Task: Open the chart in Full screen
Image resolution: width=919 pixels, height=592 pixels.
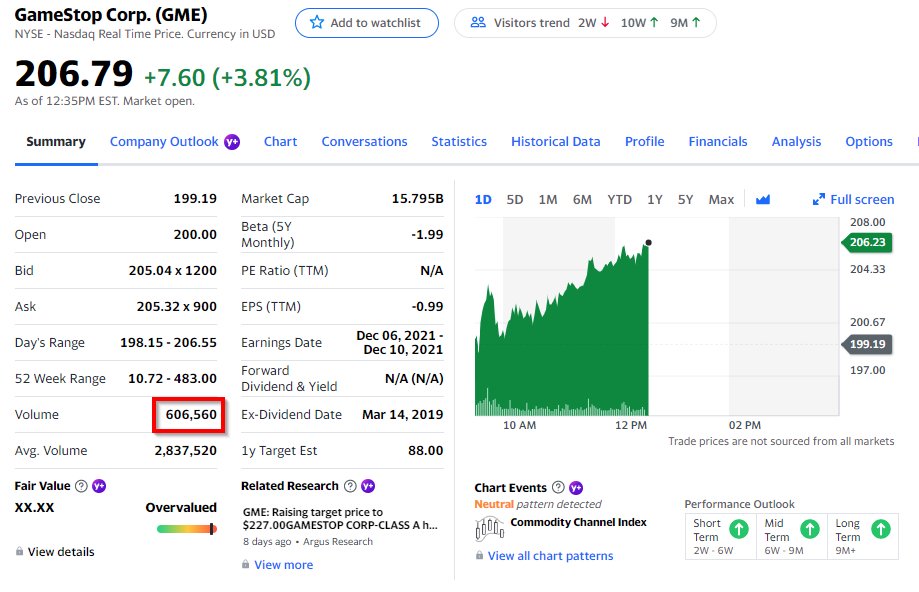Action: [x=853, y=200]
